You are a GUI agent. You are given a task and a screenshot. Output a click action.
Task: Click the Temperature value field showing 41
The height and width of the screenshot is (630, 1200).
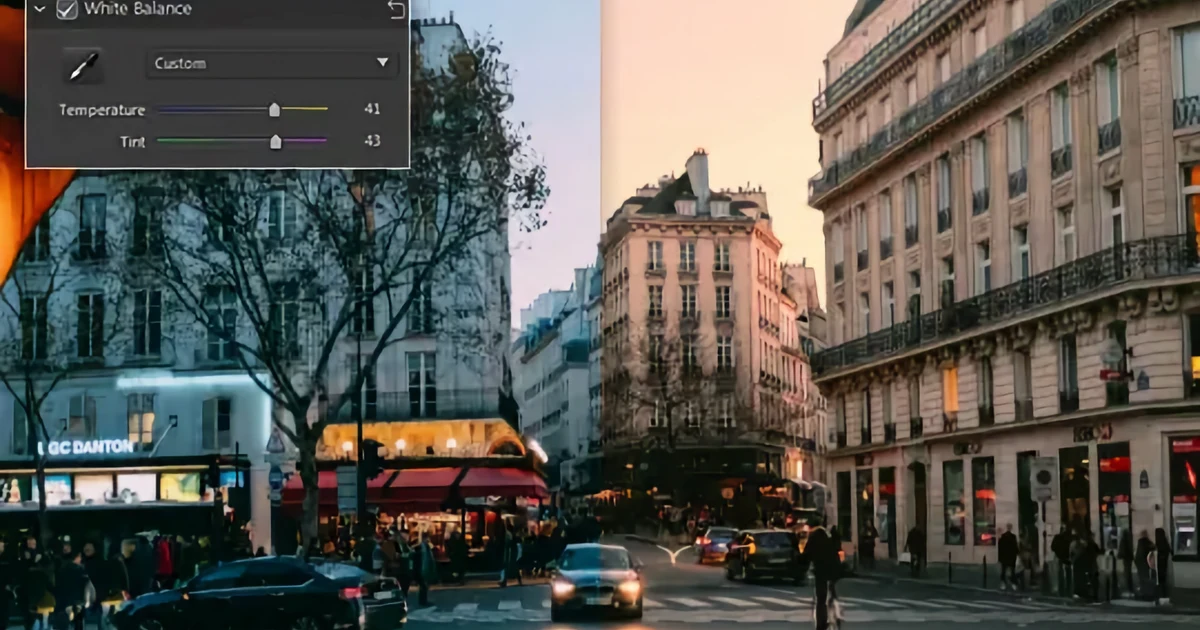coord(372,109)
